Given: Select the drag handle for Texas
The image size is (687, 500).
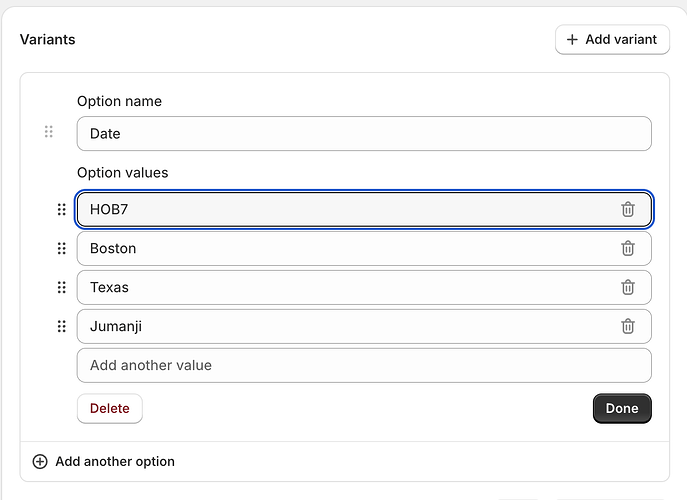Looking at the screenshot, I should pyautogui.click(x=61, y=287).
